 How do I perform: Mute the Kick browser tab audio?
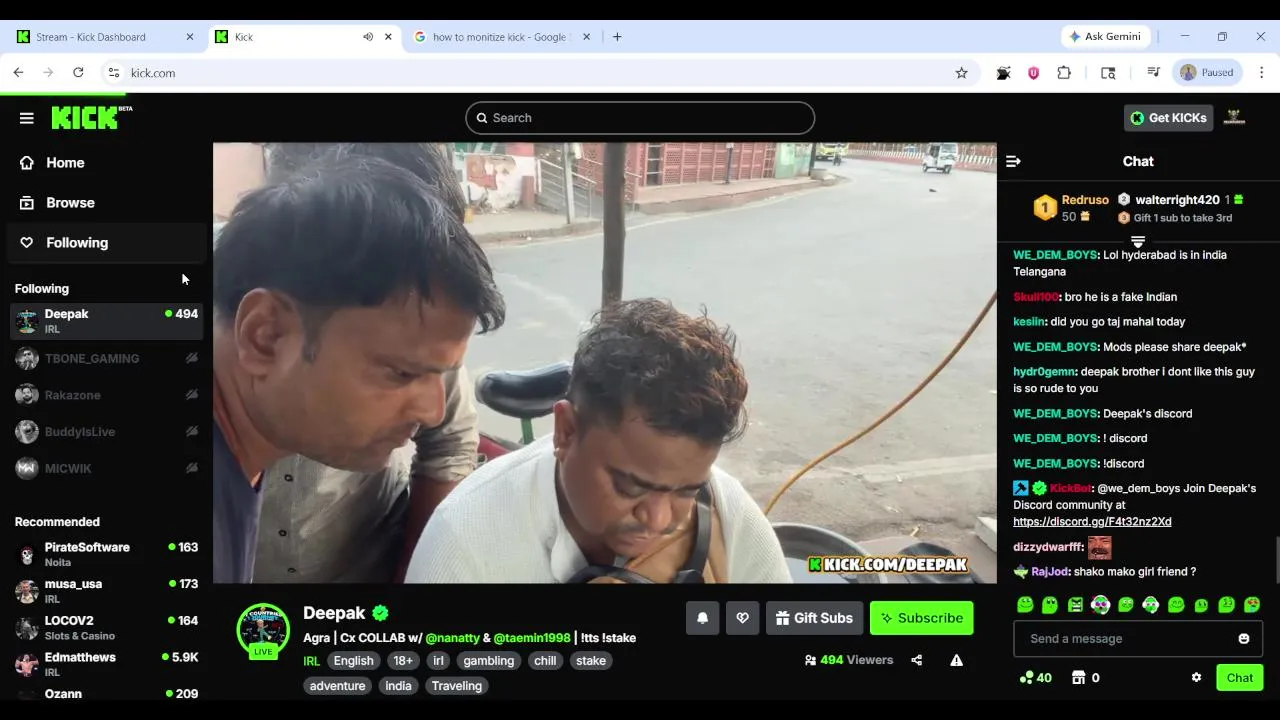[x=368, y=37]
